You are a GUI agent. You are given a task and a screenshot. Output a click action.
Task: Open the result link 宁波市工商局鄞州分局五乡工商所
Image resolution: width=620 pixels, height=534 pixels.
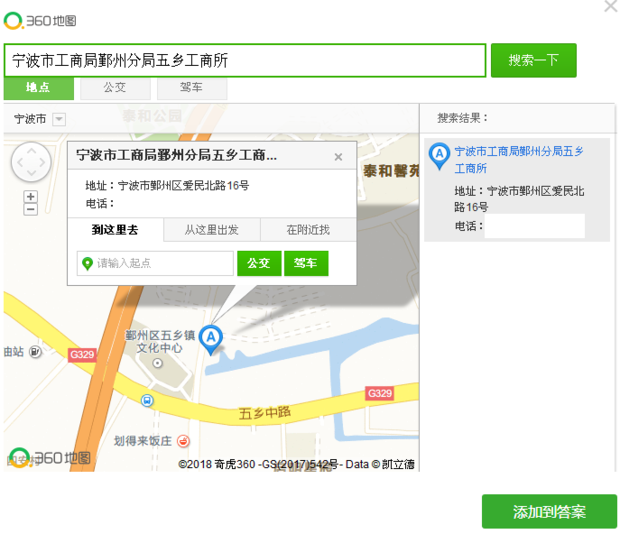coord(519,160)
